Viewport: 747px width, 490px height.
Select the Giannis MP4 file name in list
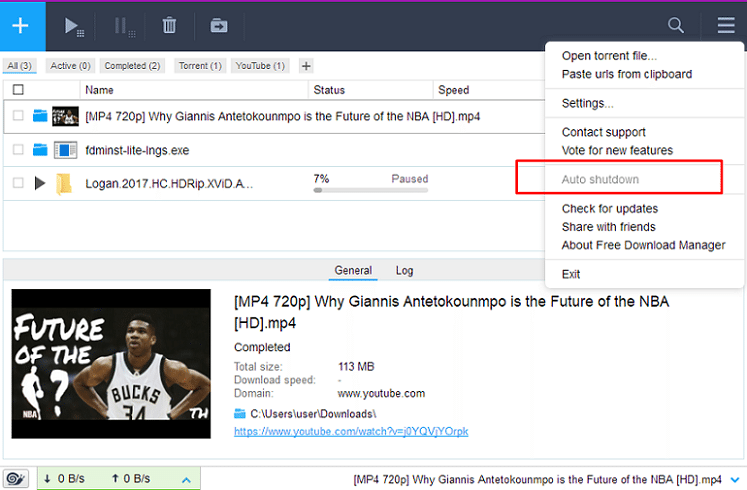pos(283,117)
